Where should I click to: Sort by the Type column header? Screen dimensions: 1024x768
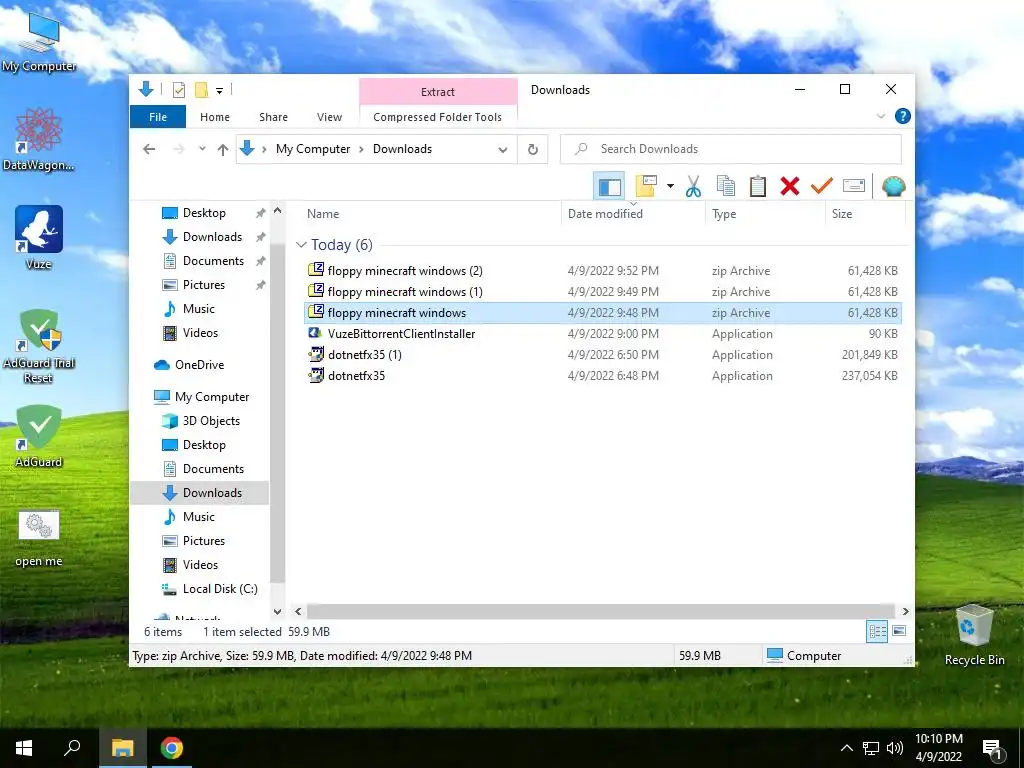765,214
